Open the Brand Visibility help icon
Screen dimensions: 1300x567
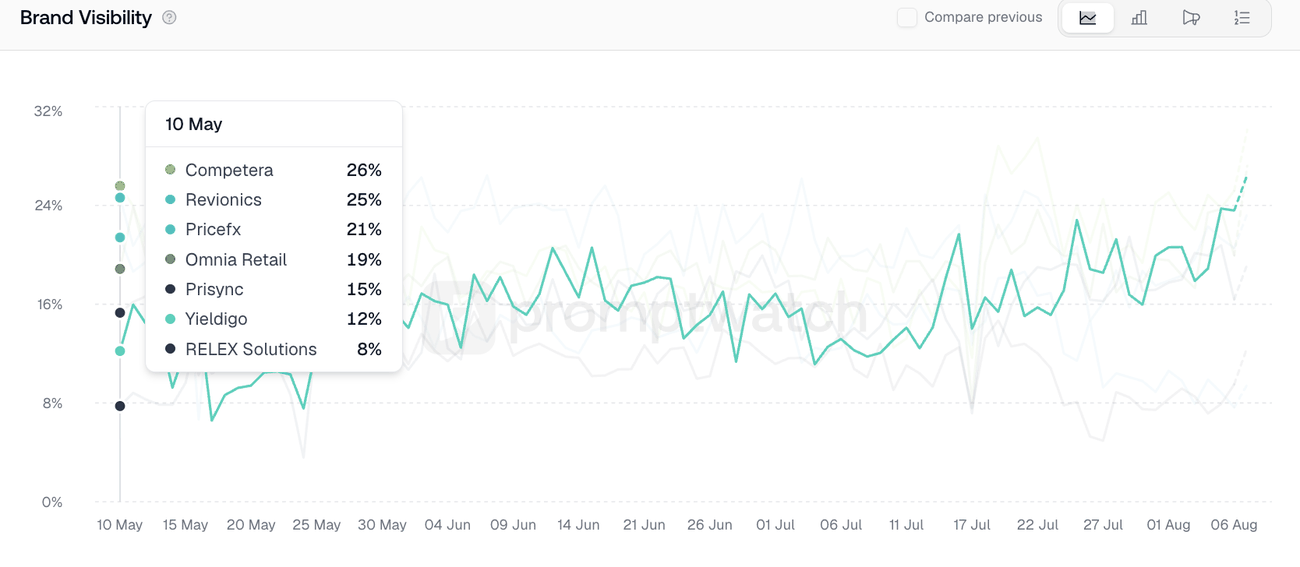point(169,17)
